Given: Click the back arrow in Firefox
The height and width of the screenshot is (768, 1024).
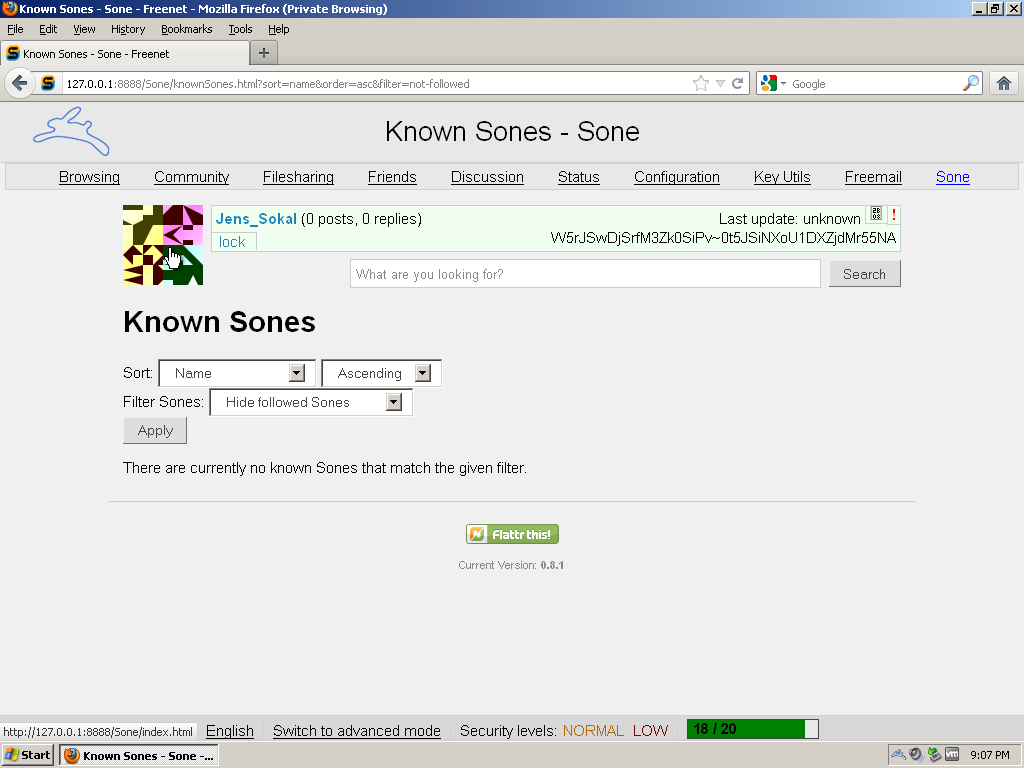Looking at the screenshot, I should [x=20, y=84].
